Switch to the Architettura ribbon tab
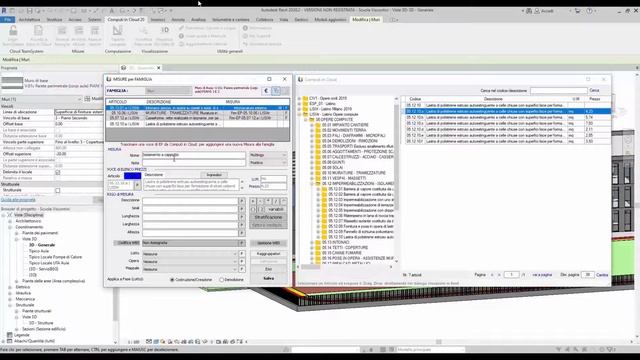Viewport: 640px width, 360px height. [29, 20]
